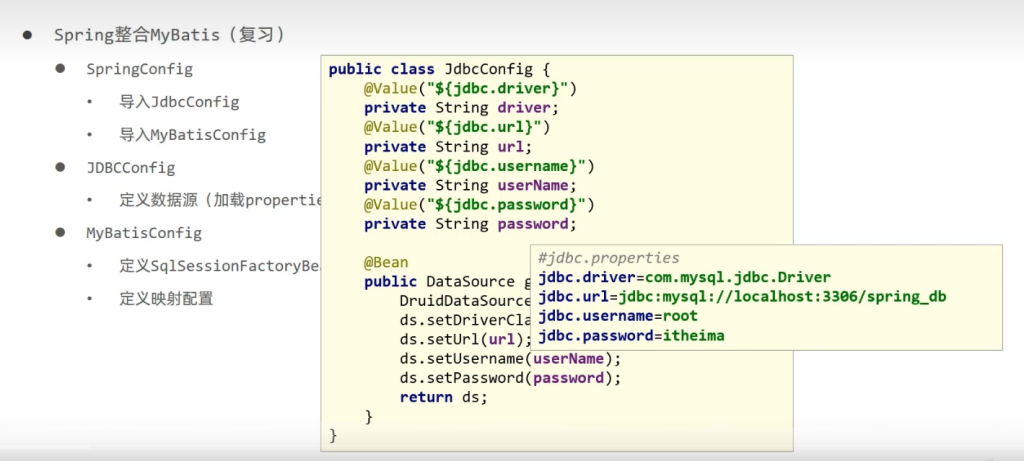
Task: Click the jdbc.password=itheima property line
Action: point(631,336)
